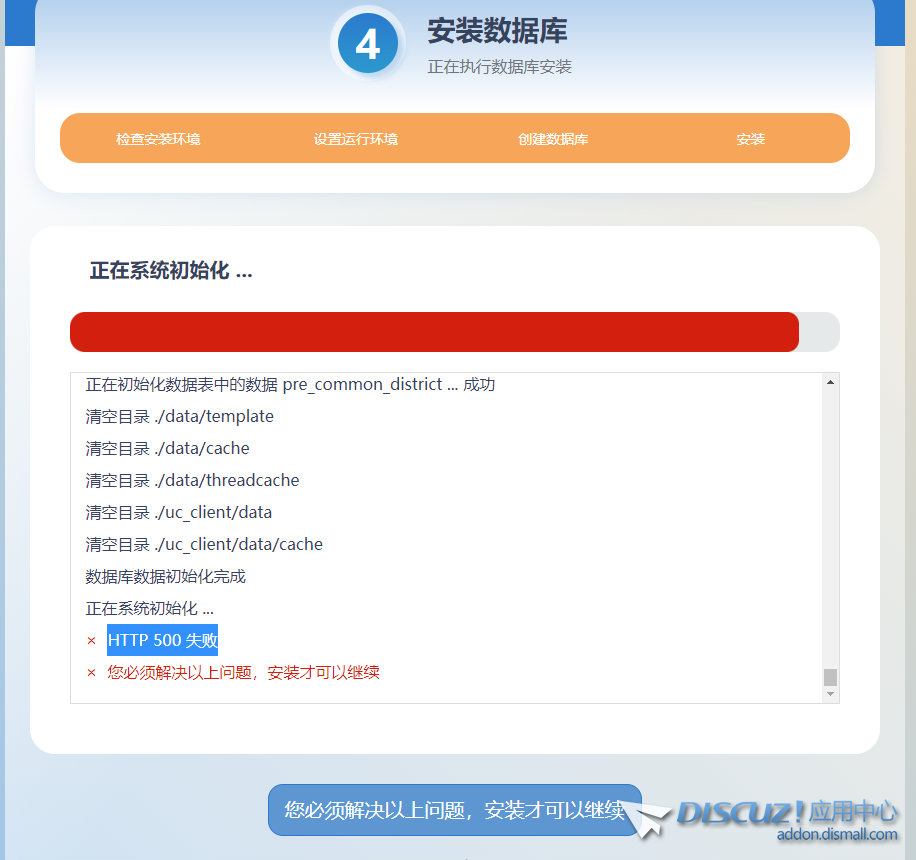
Task: Select the 设置运行环境 step tab
Action: tap(356, 139)
